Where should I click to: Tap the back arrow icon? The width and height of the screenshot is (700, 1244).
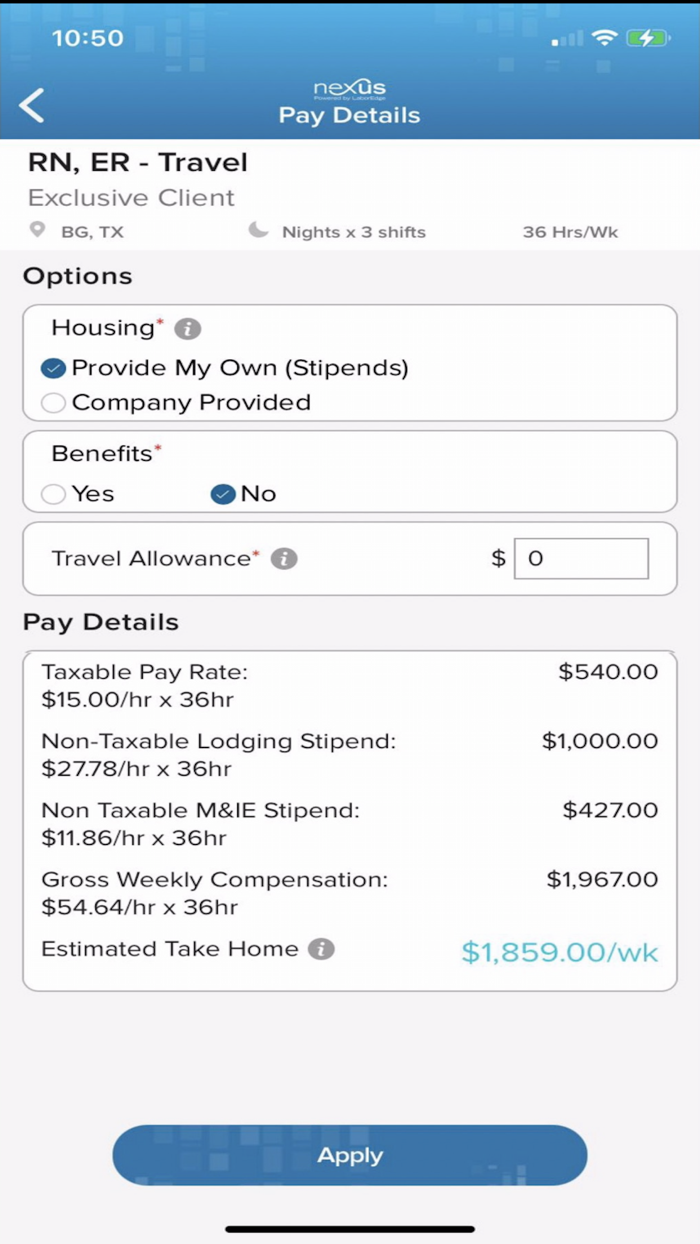(x=32, y=105)
